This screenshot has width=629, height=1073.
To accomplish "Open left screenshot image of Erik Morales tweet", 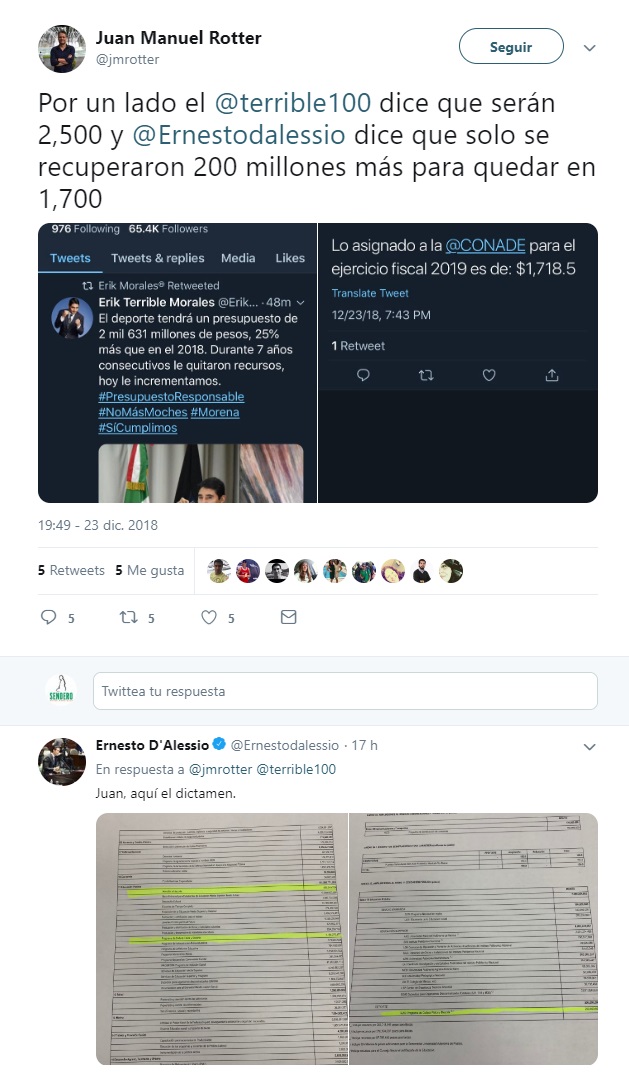I will (177, 363).
